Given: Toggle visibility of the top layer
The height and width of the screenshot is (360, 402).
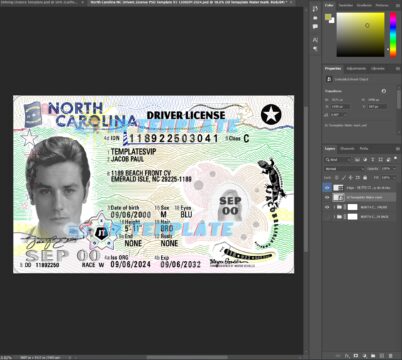Looking at the screenshot, I should [327, 188].
